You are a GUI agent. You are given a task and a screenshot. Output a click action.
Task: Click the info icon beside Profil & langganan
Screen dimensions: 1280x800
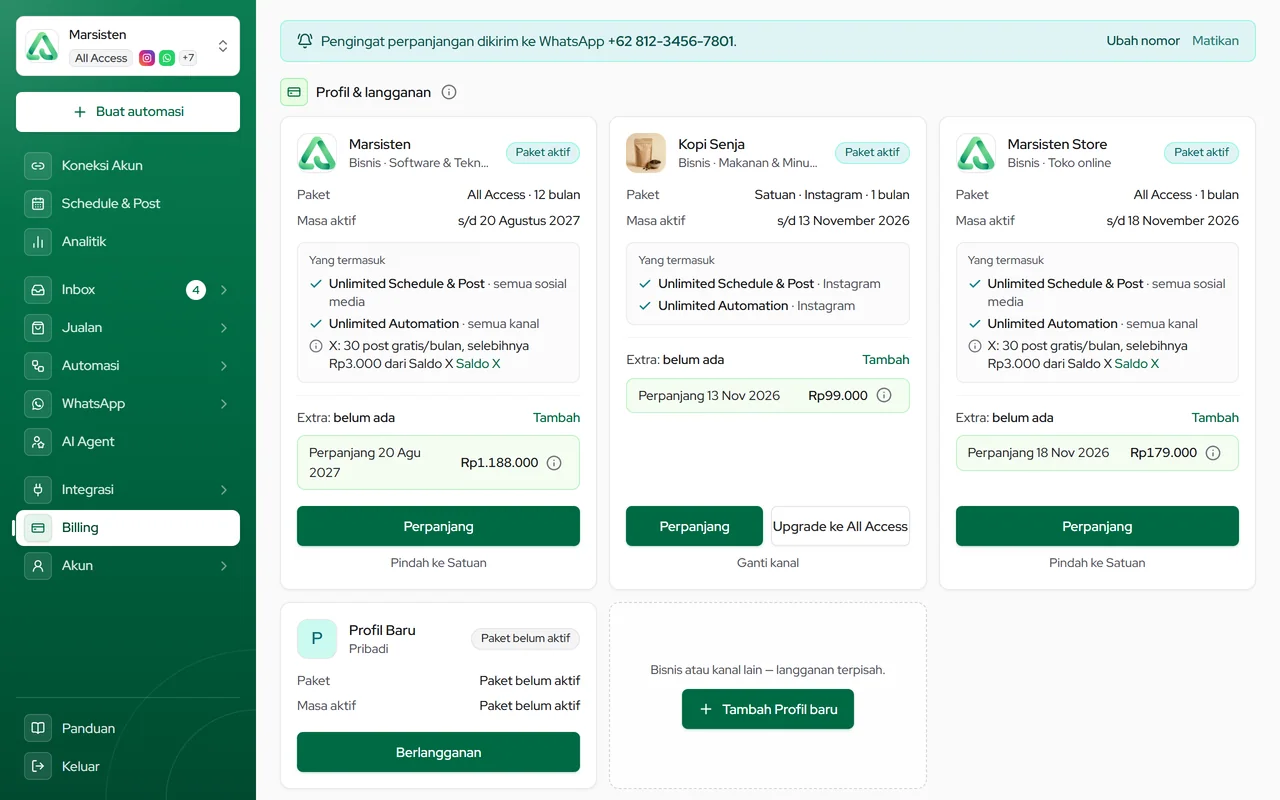pos(449,92)
